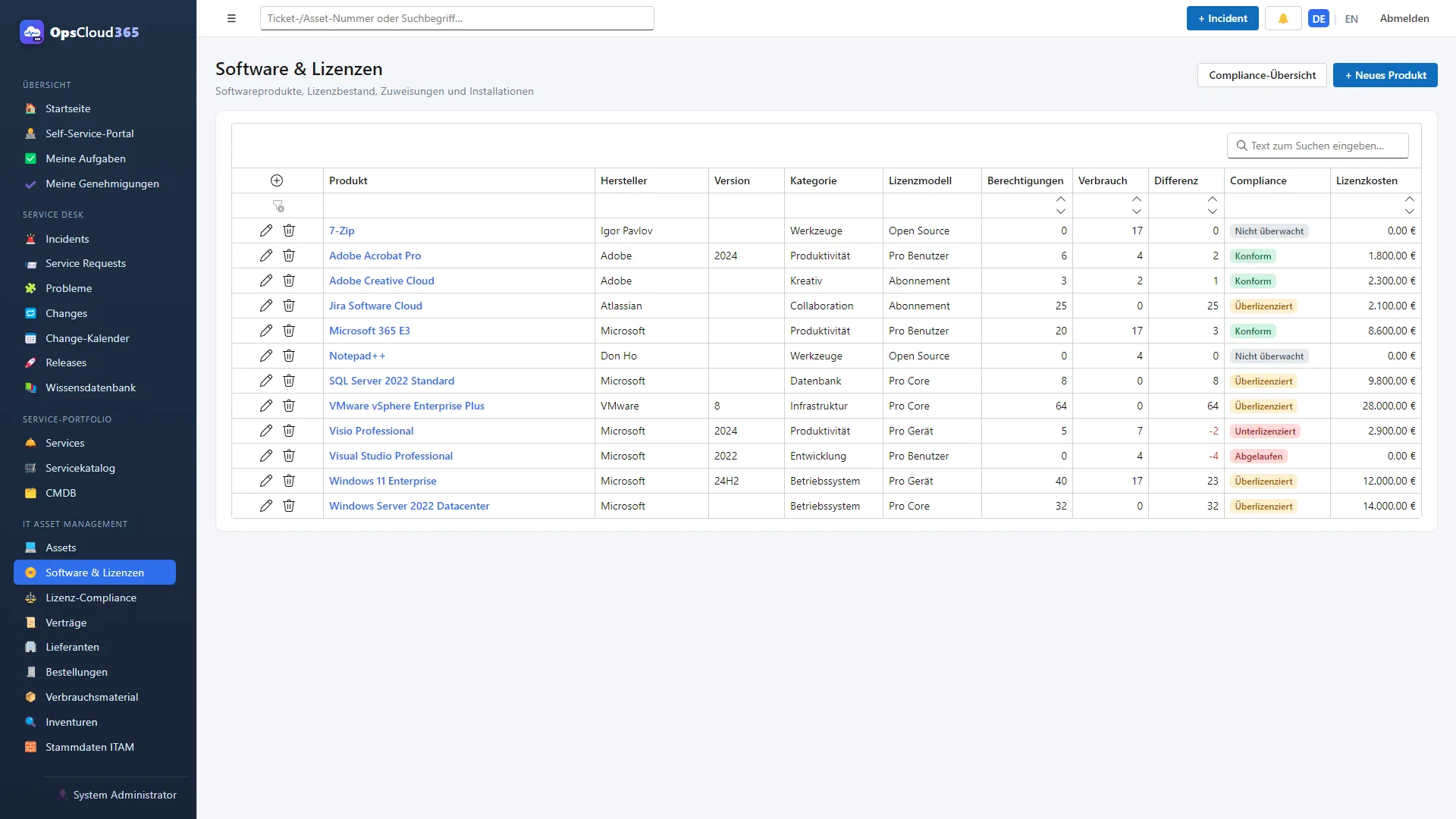Screen dimensions: 1456x819
Task: Click the Abgelaufen compliance badge
Action: click(x=1258, y=456)
